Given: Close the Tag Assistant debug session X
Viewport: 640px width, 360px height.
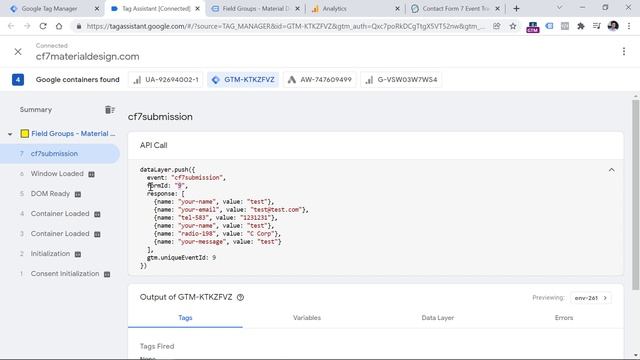Looking at the screenshot, I should [18, 52].
